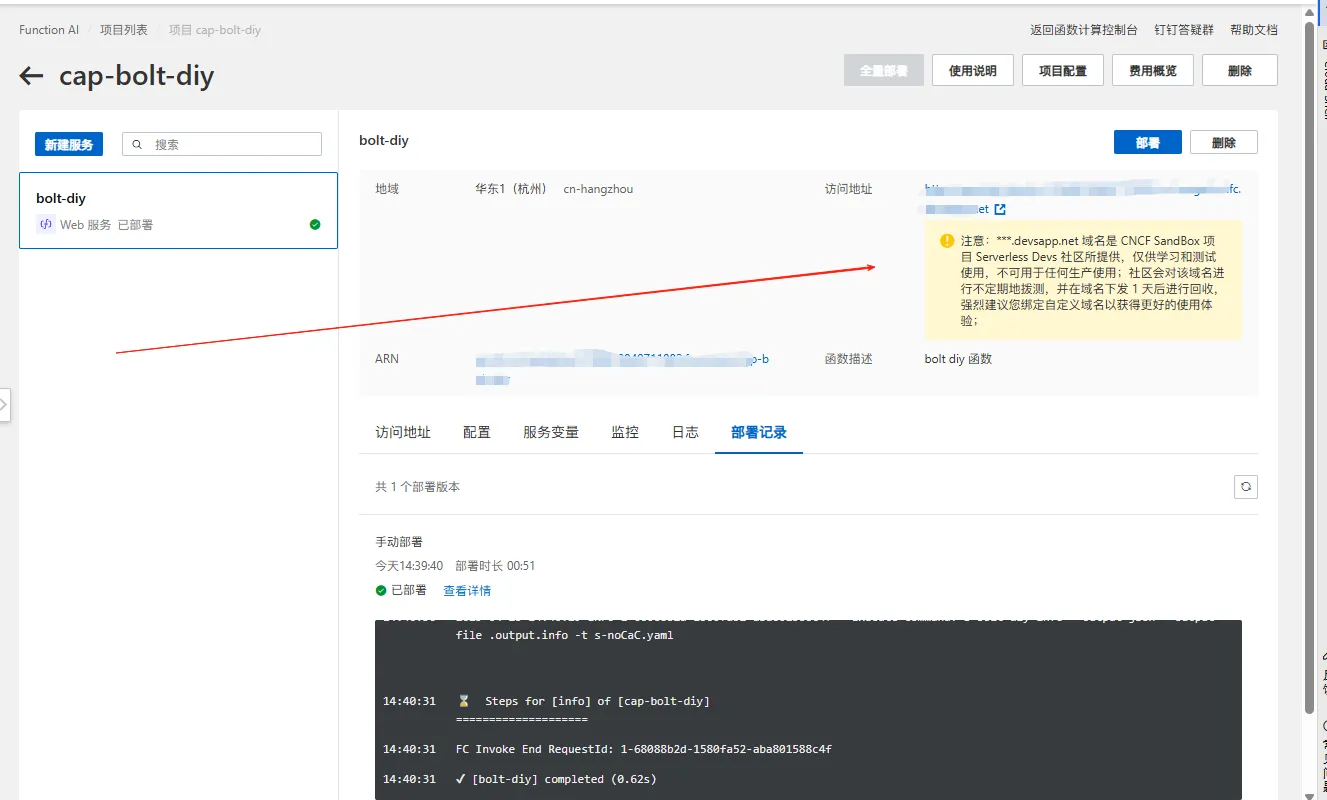Screen dimensions: 1327x800
Task: Deploy the bolt-diy service with 部署
Action: 1148,142
